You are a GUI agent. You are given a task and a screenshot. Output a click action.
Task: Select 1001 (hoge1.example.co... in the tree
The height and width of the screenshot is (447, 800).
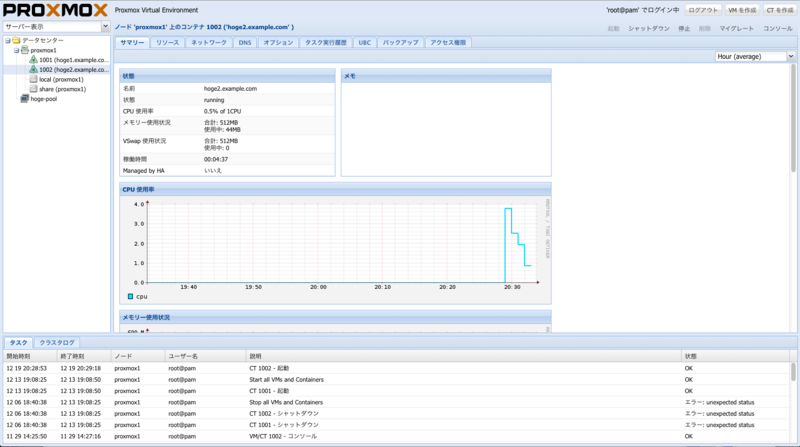coord(74,60)
